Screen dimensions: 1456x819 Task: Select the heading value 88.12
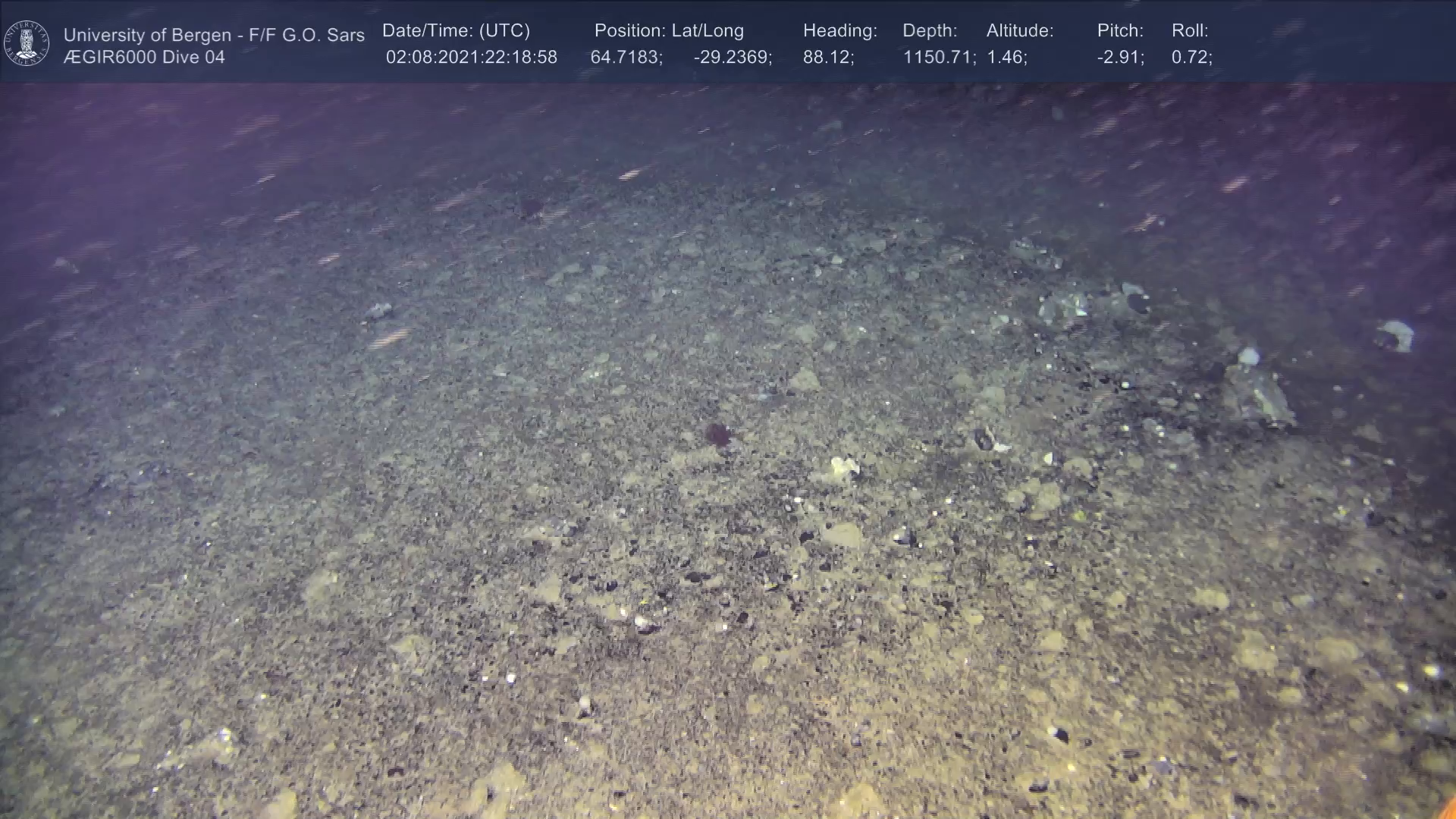827,58
